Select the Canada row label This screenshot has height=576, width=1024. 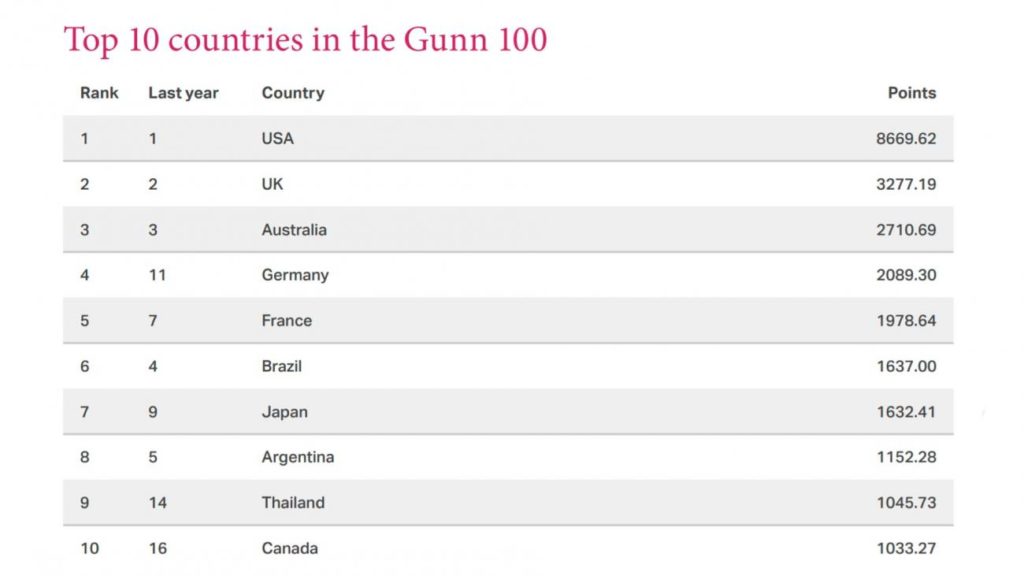click(290, 549)
